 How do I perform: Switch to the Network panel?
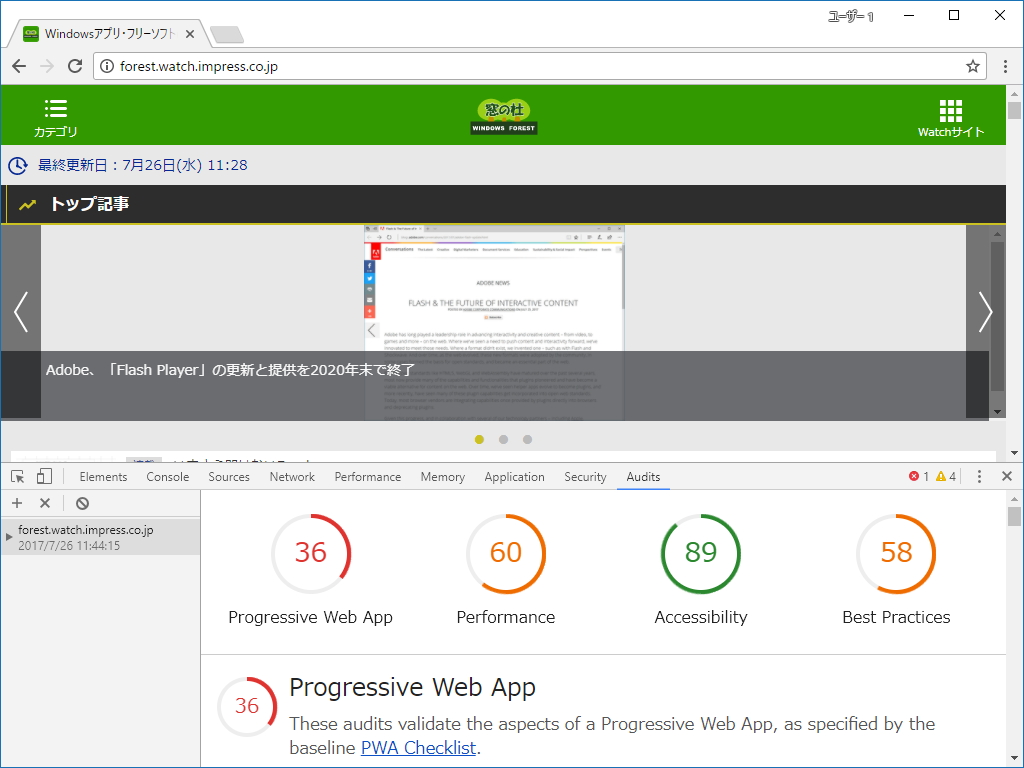[x=291, y=477]
